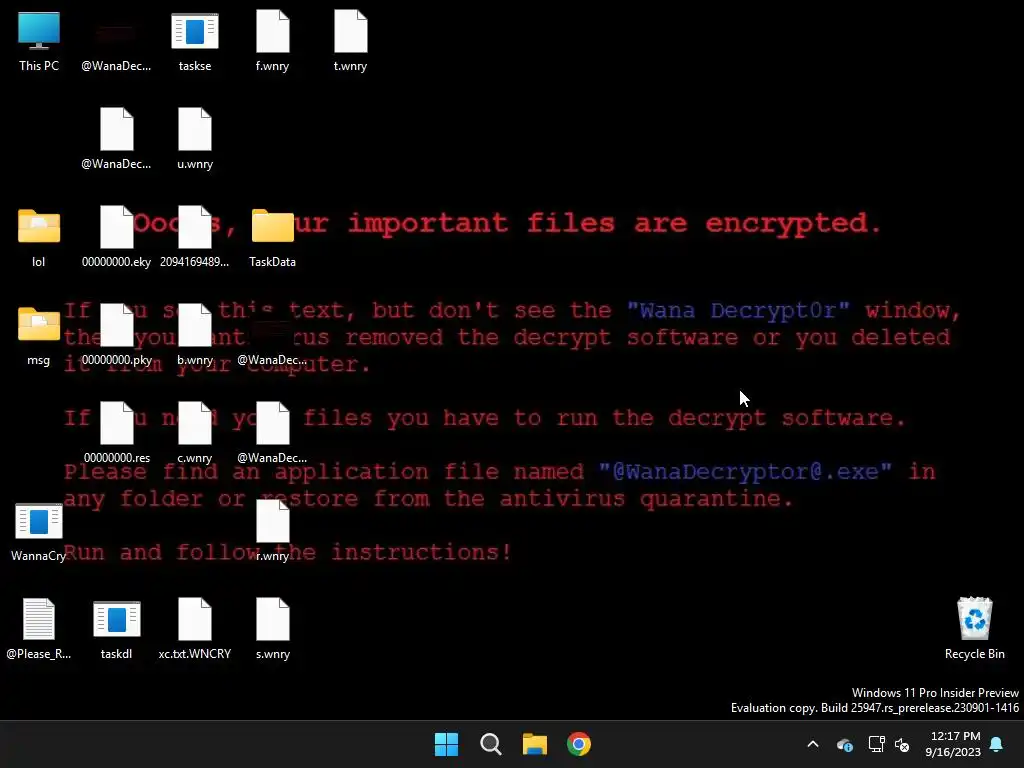Show hidden system tray icons

pyautogui.click(x=813, y=744)
